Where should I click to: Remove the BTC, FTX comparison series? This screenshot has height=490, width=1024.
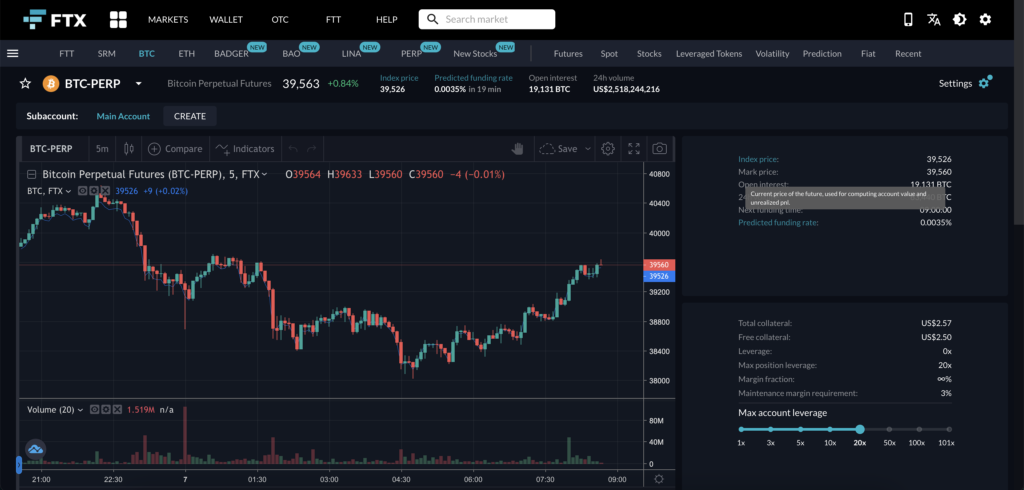point(105,191)
